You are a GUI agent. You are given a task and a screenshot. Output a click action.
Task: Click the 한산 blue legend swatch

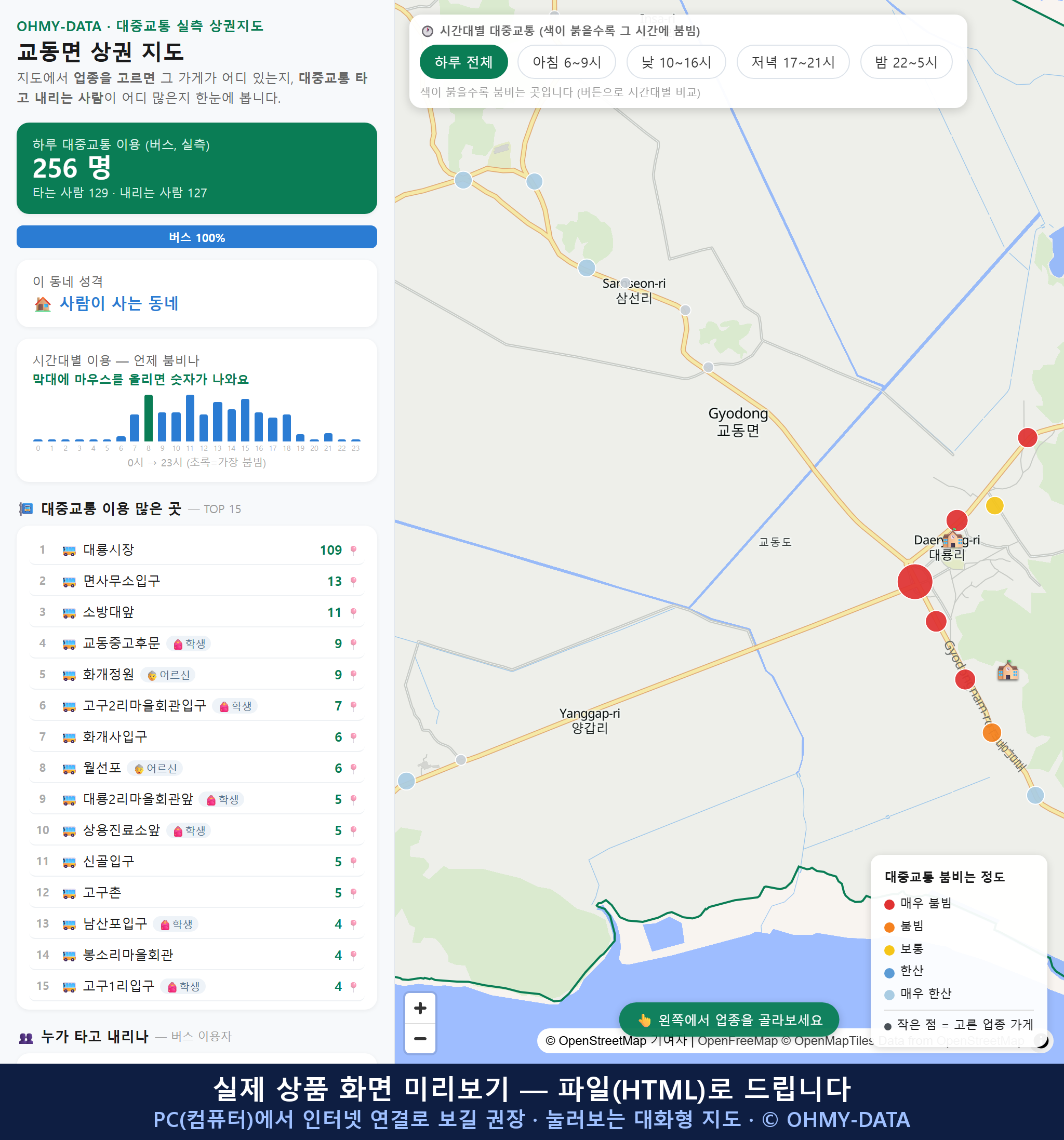[889, 973]
